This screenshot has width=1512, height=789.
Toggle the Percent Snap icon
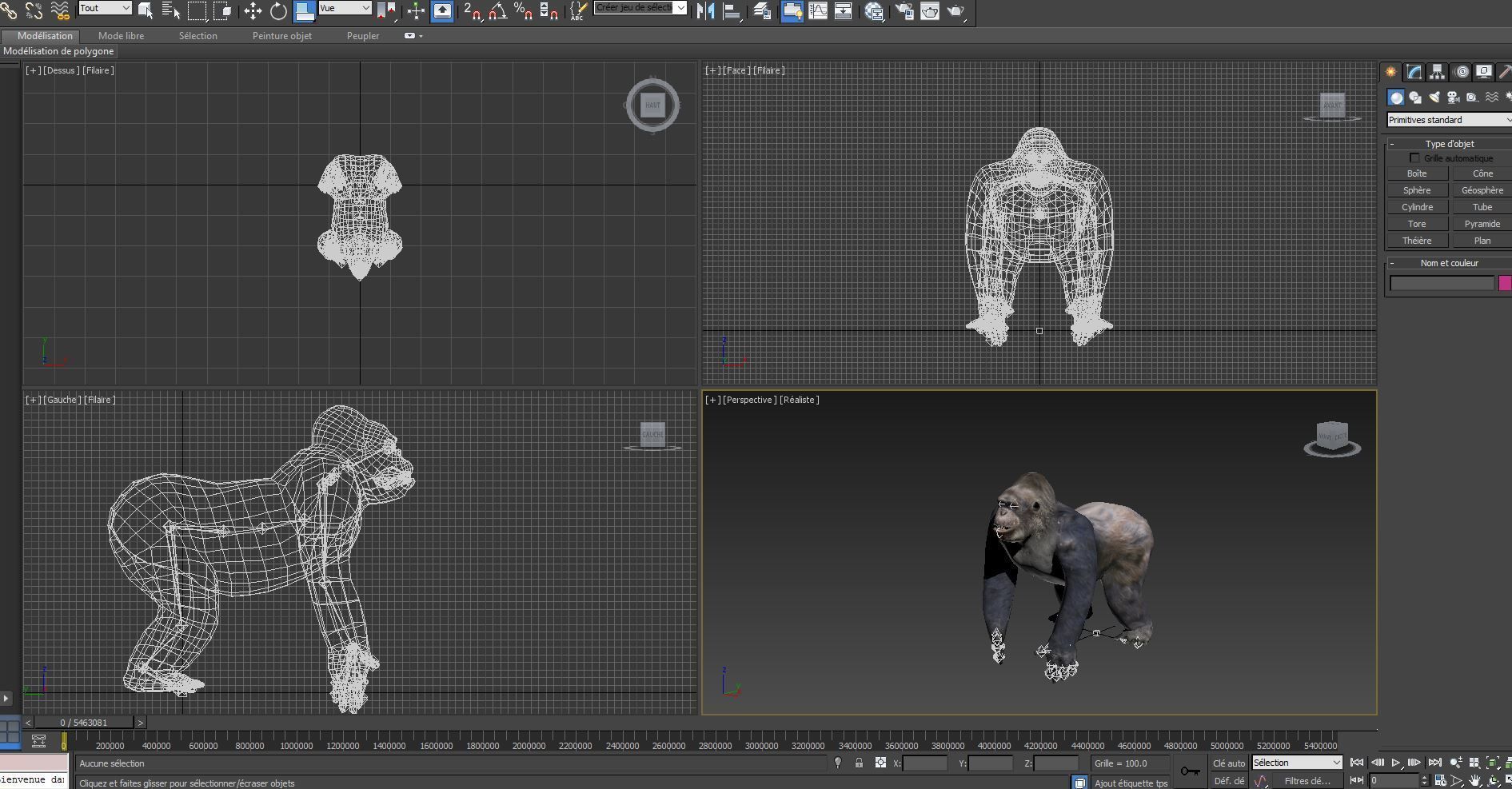click(x=523, y=10)
